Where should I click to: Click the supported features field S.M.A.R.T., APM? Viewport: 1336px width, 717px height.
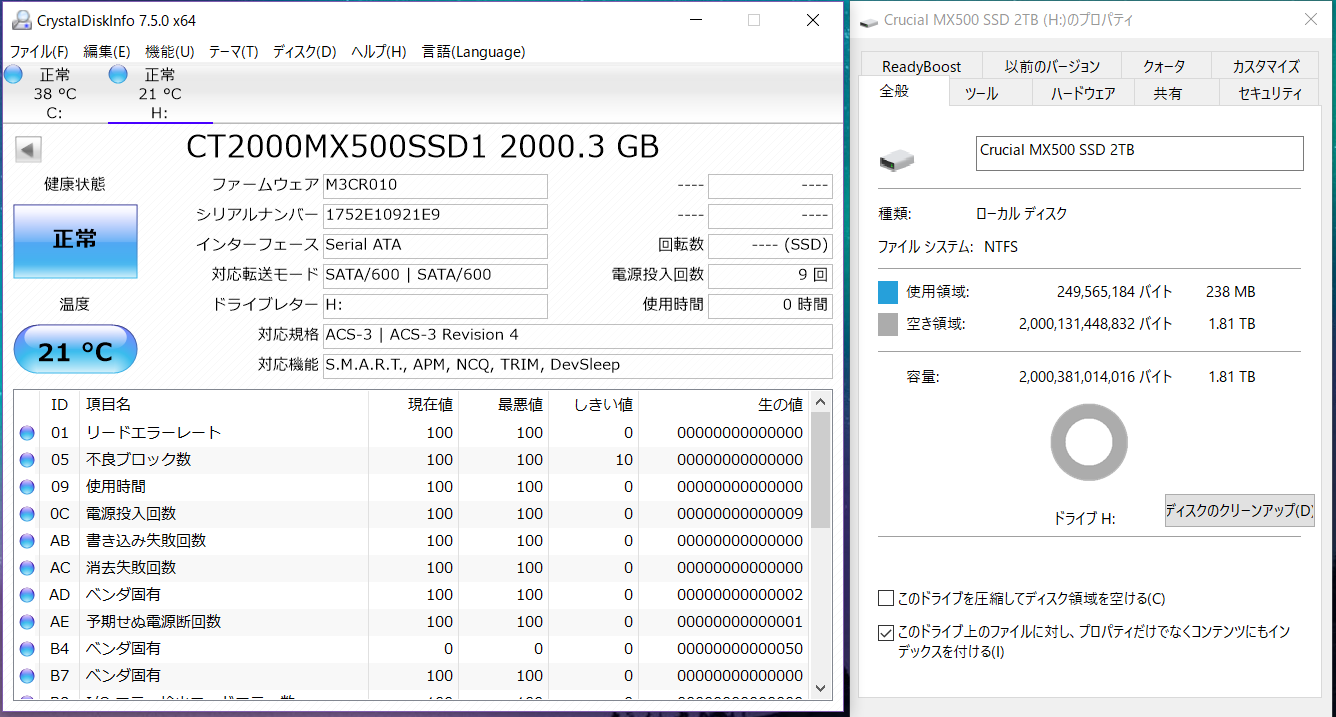(x=577, y=366)
